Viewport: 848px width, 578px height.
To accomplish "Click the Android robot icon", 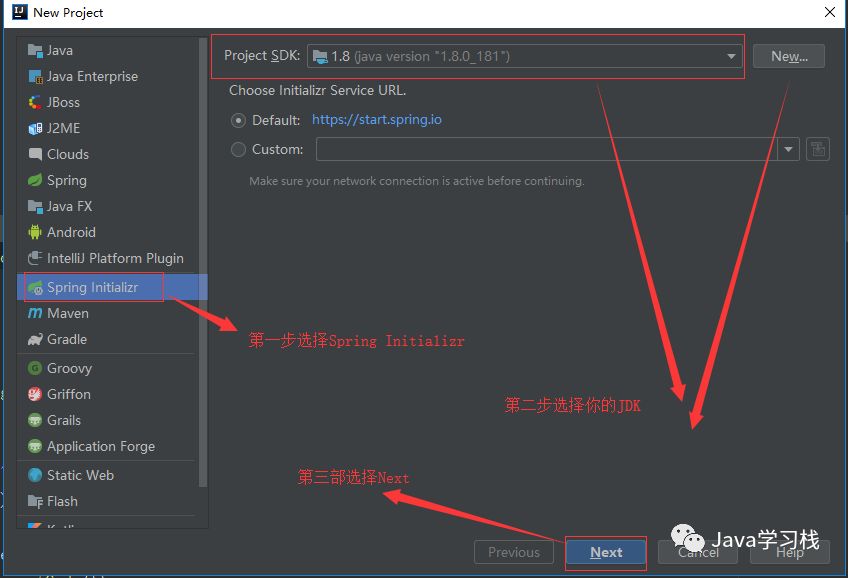I will (35, 232).
